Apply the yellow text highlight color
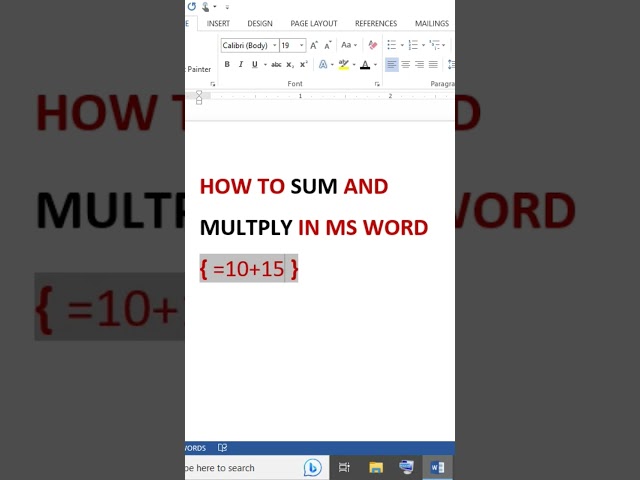640x480 pixels. point(344,64)
